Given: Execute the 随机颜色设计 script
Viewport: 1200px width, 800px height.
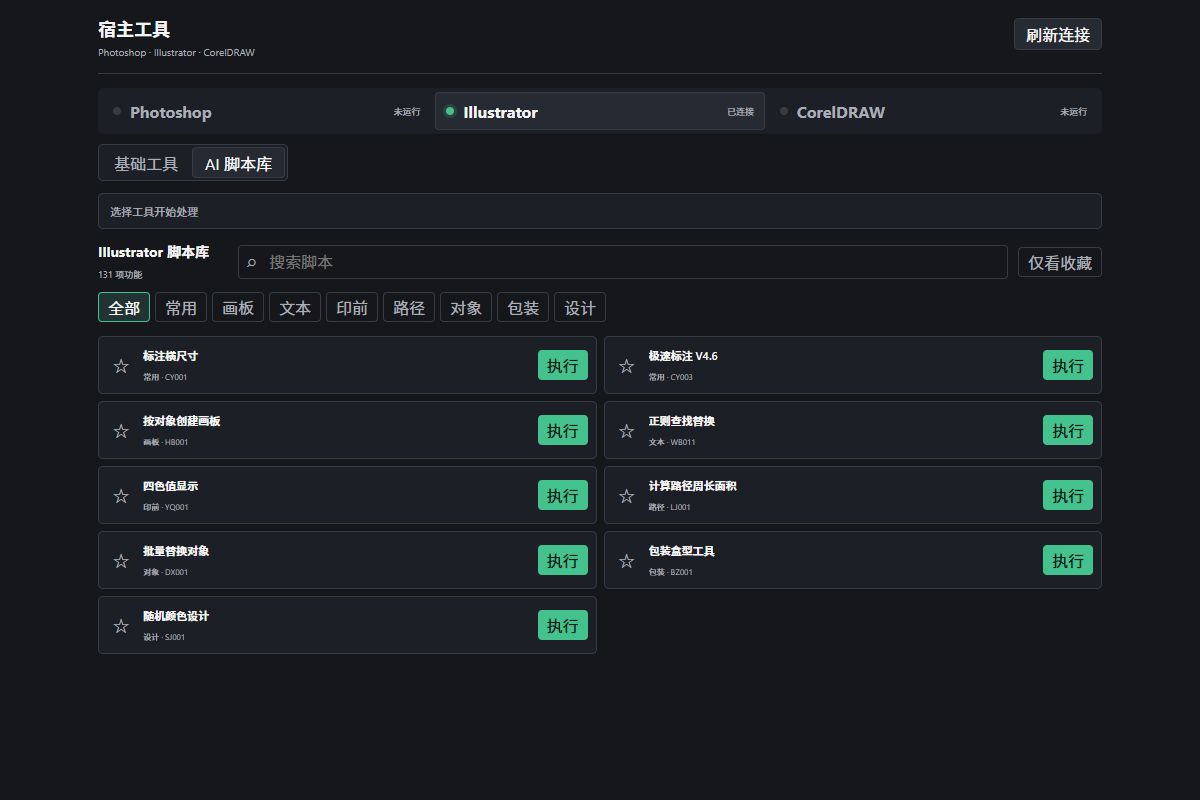Looking at the screenshot, I should pyautogui.click(x=563, y=625).
